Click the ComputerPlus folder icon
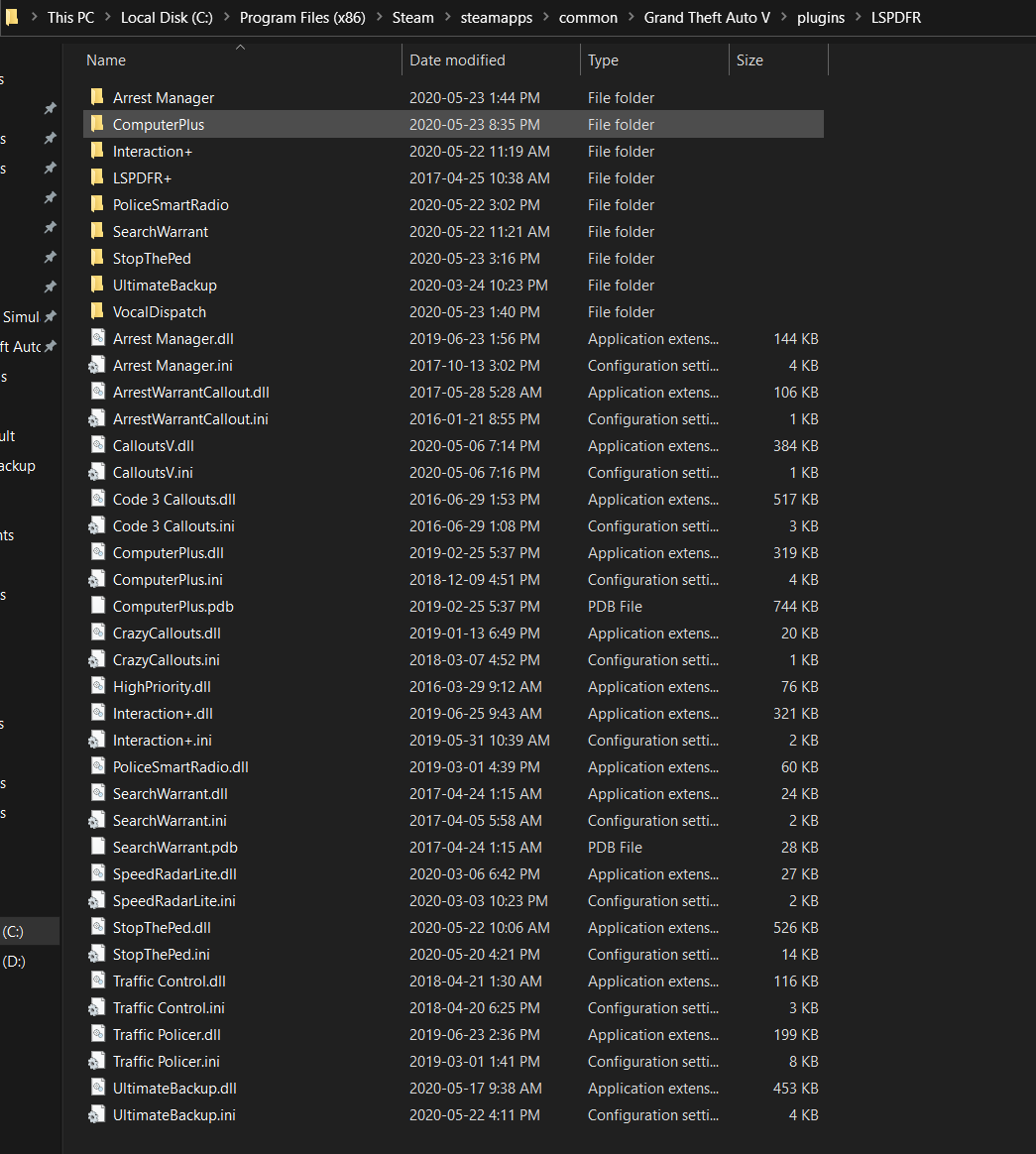The width and height of the screenshot is (1036, 1154). point(97,124)
